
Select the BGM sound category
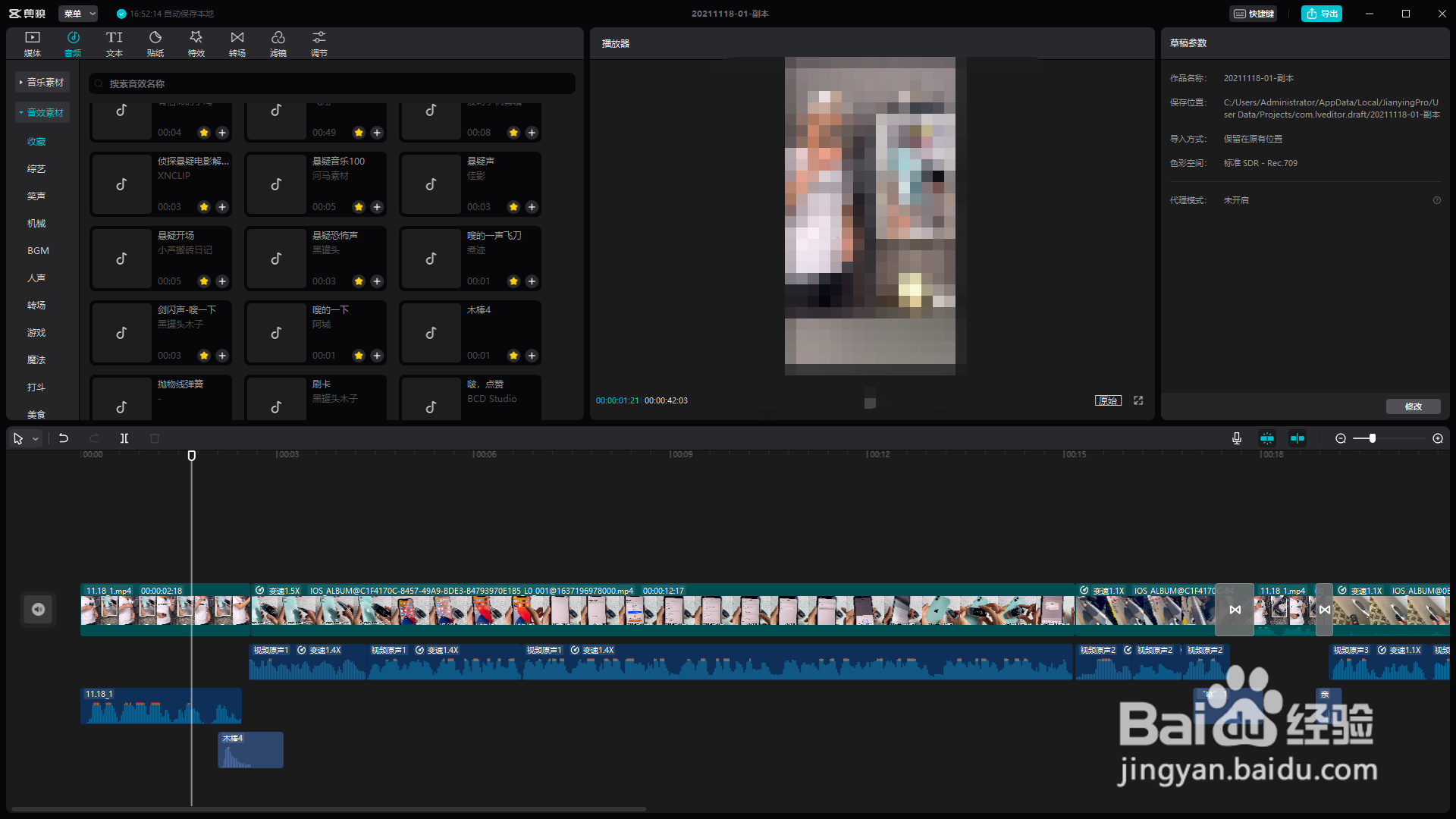(38, 250)
